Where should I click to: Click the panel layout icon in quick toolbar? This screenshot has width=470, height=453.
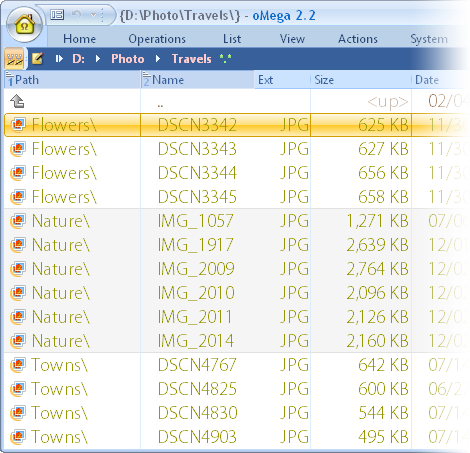pos(57,15)
